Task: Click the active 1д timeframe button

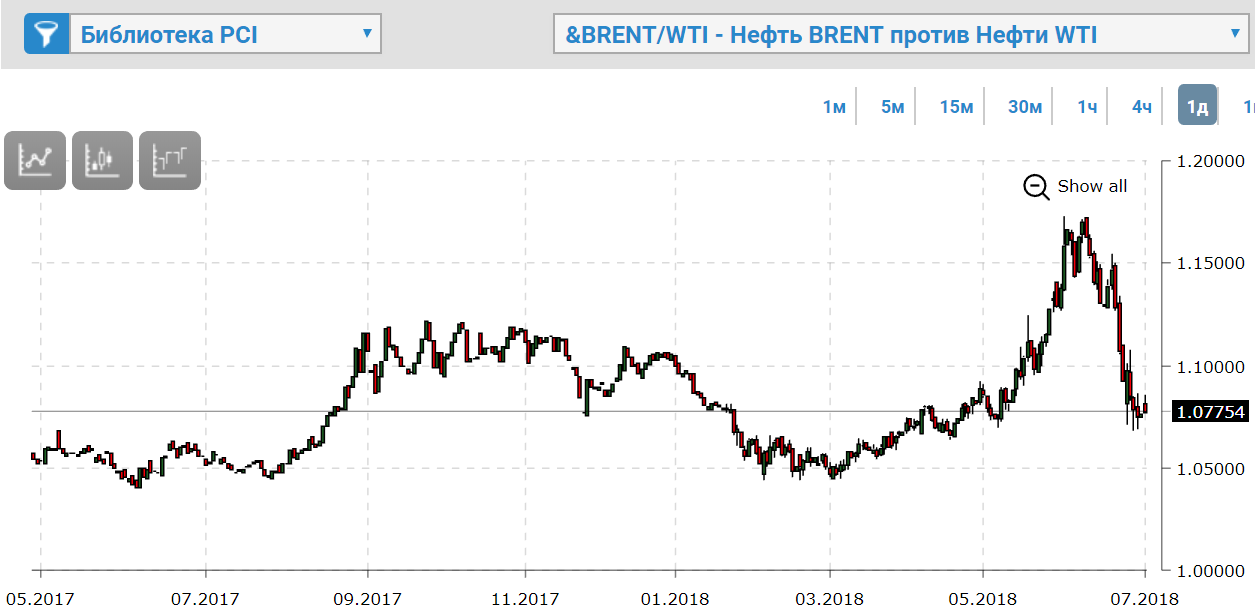Action: point(1197,106)
